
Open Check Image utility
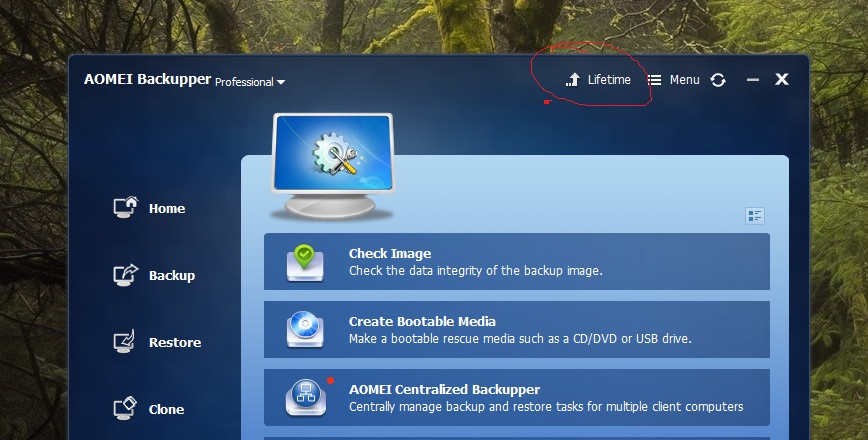click(x=516, y=261)
